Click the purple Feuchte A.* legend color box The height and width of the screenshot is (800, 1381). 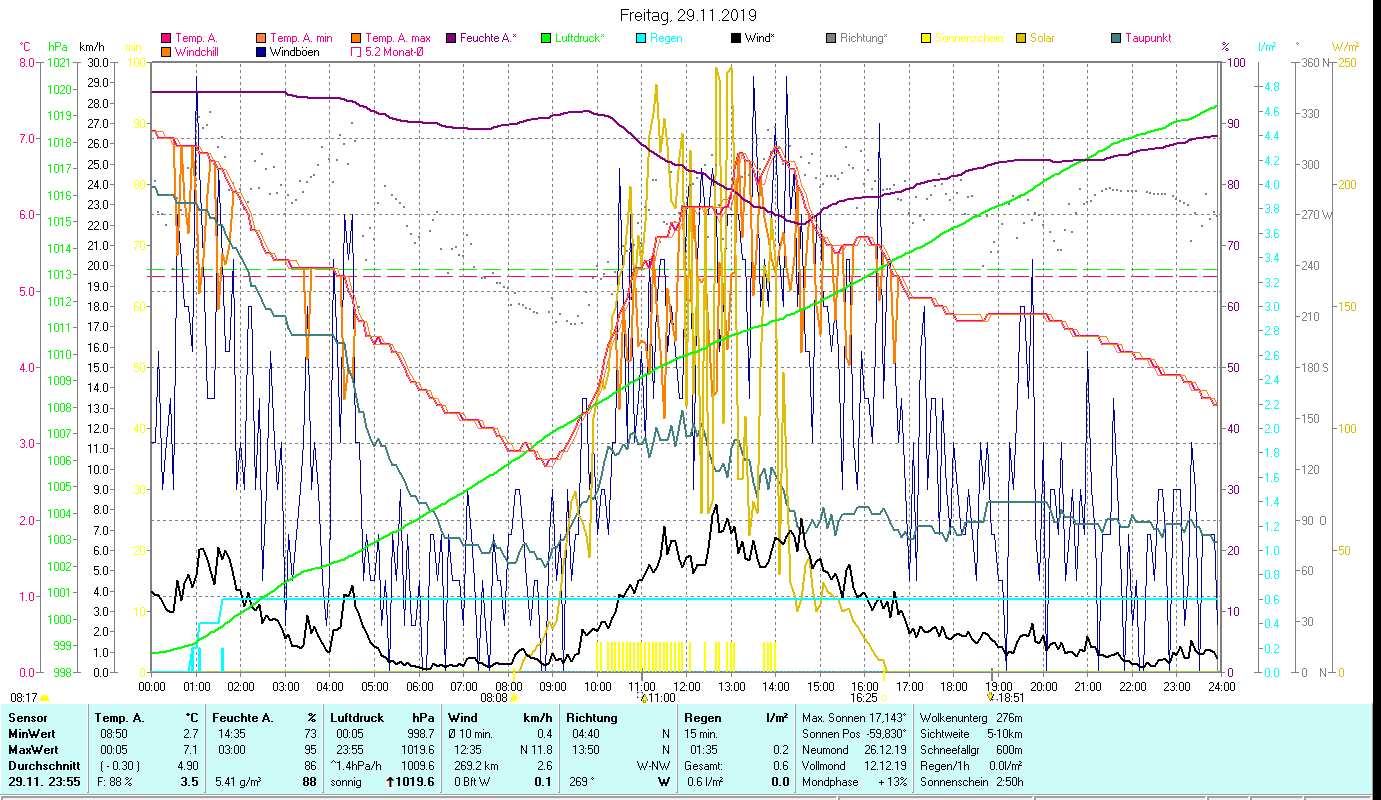click(452, 38)
